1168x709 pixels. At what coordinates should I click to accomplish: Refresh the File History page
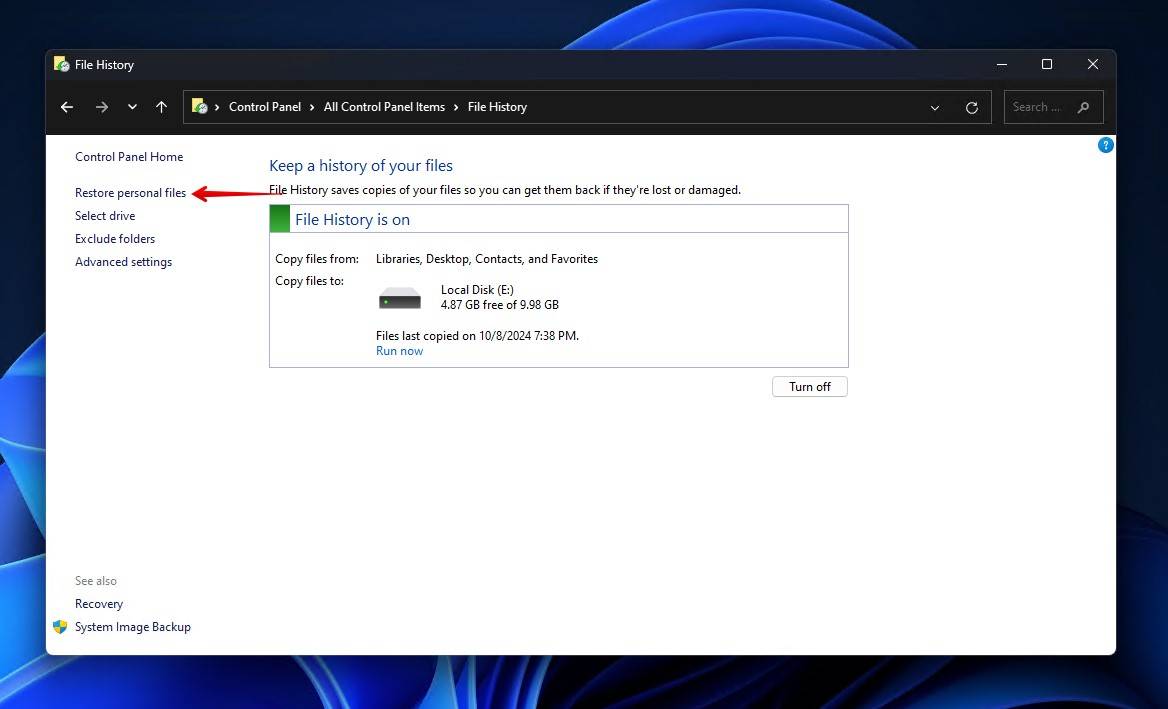[x=971, y=108]
